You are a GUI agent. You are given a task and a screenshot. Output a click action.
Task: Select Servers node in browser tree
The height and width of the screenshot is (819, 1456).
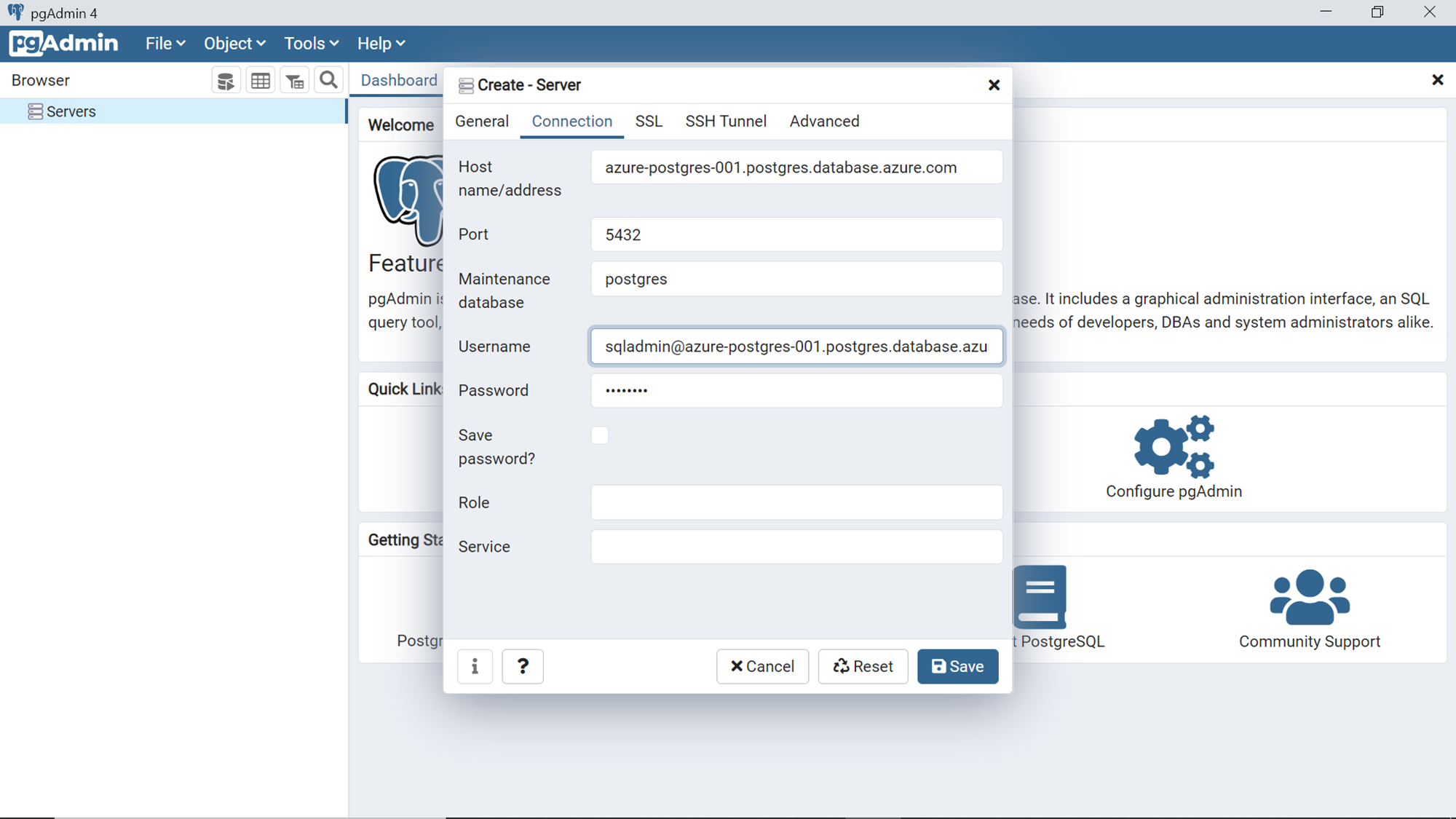pos(71,111)
